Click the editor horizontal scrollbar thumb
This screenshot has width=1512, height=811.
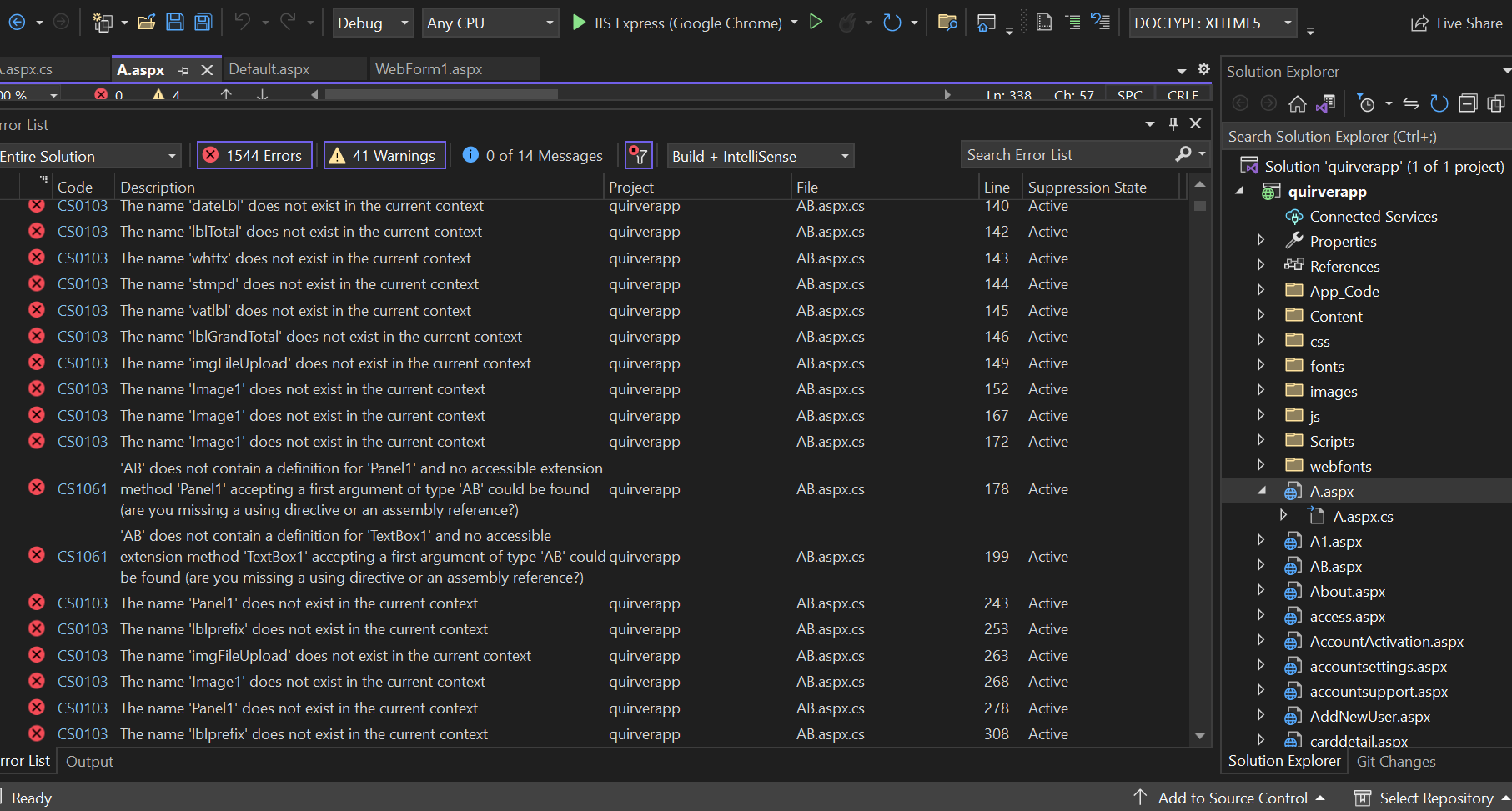[441, 94]
